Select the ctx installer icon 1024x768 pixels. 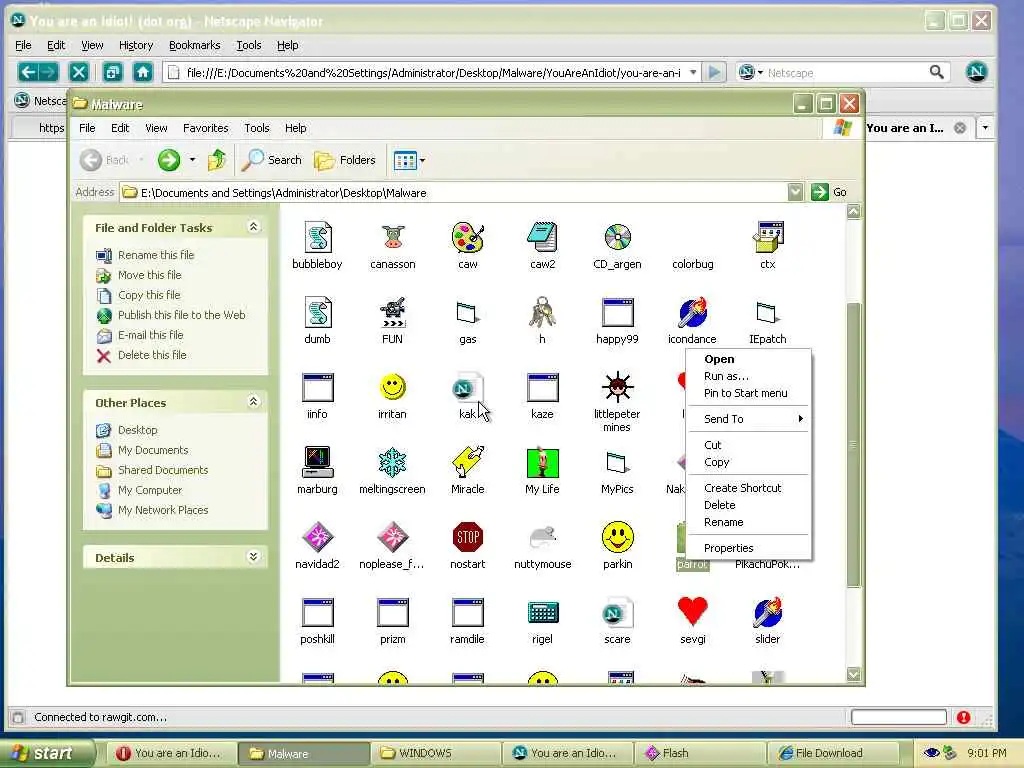coord(768,238)
